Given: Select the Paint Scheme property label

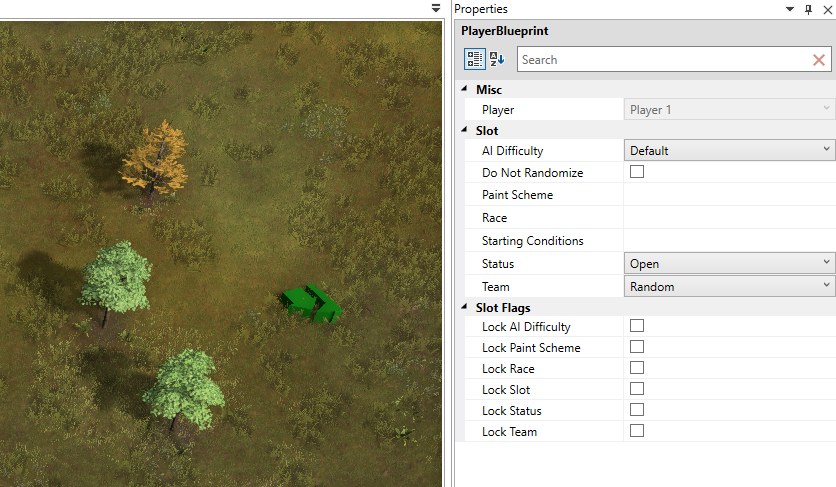Looking at the screenshot, I should [517, 195].
